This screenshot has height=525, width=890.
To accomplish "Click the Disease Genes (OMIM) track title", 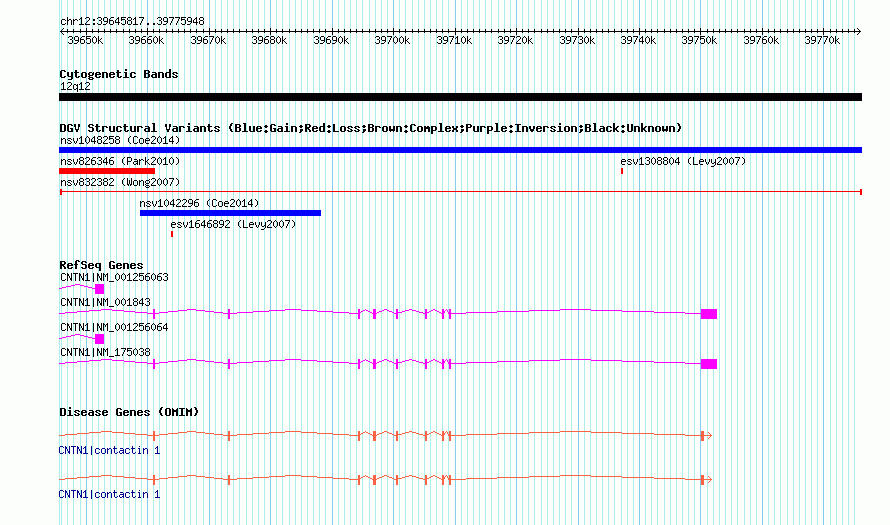I will [x=129, y=412].
